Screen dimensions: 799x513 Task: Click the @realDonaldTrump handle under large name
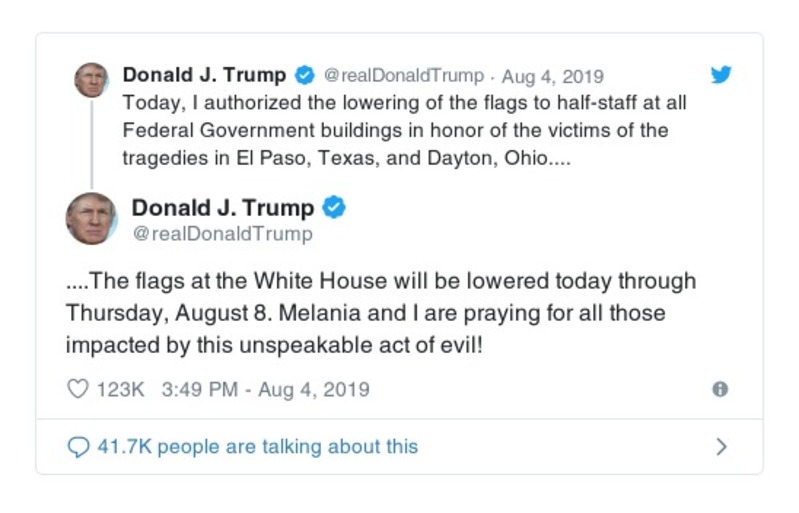(222, 235)
